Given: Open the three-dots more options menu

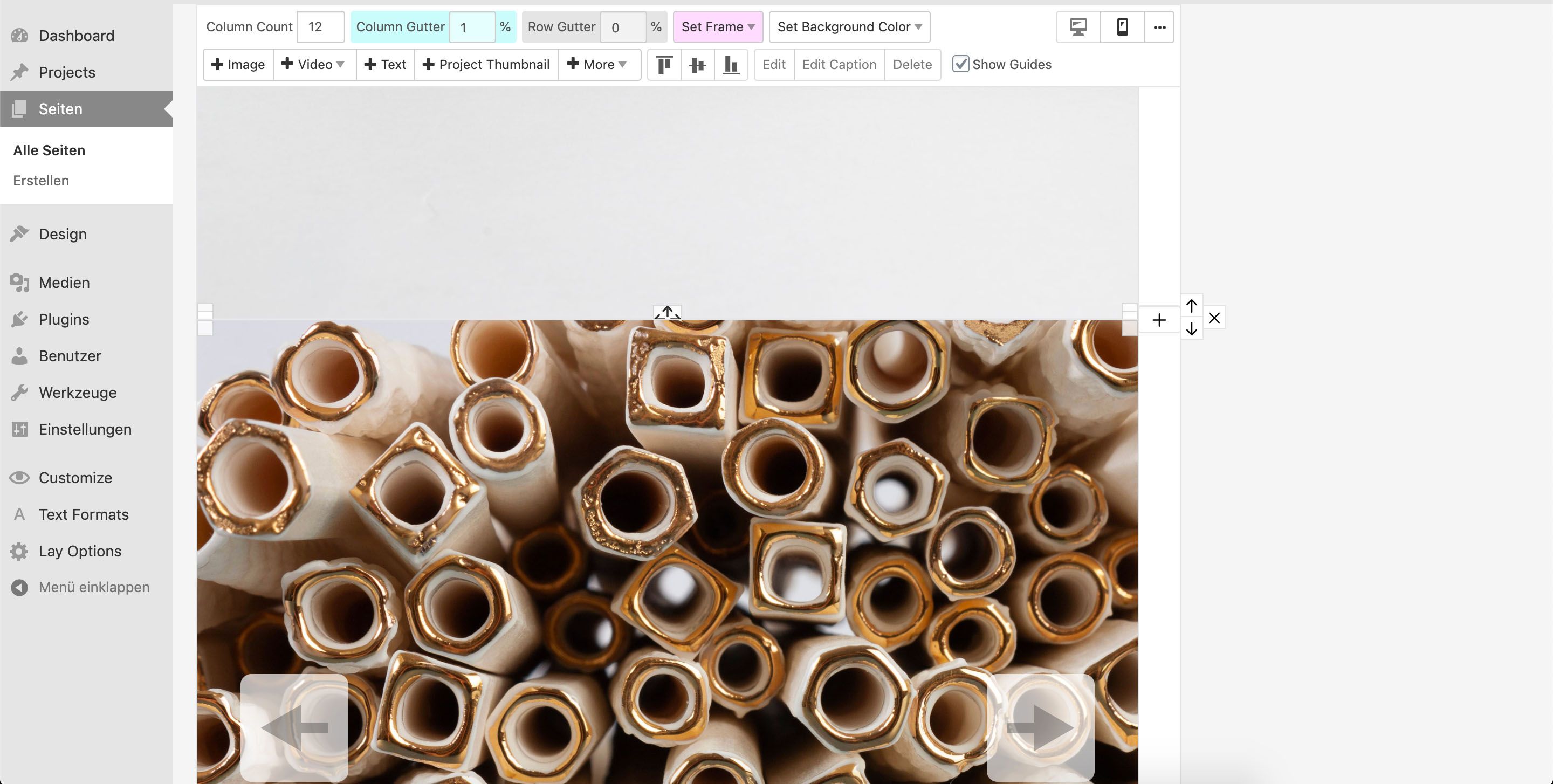Looking at the screenshot, I should pos(1159,27).
